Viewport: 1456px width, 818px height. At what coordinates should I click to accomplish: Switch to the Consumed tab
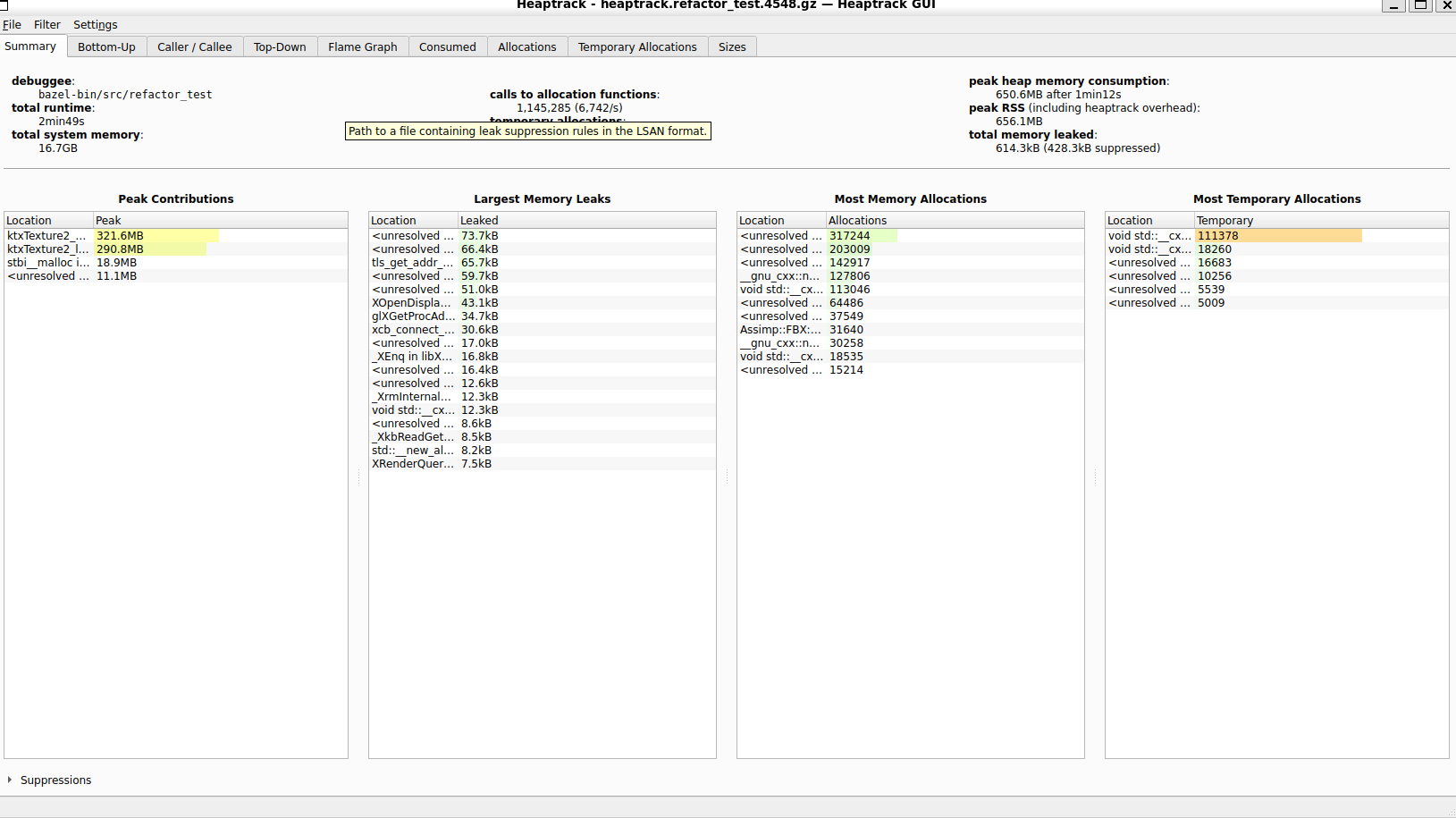(447, 47)
